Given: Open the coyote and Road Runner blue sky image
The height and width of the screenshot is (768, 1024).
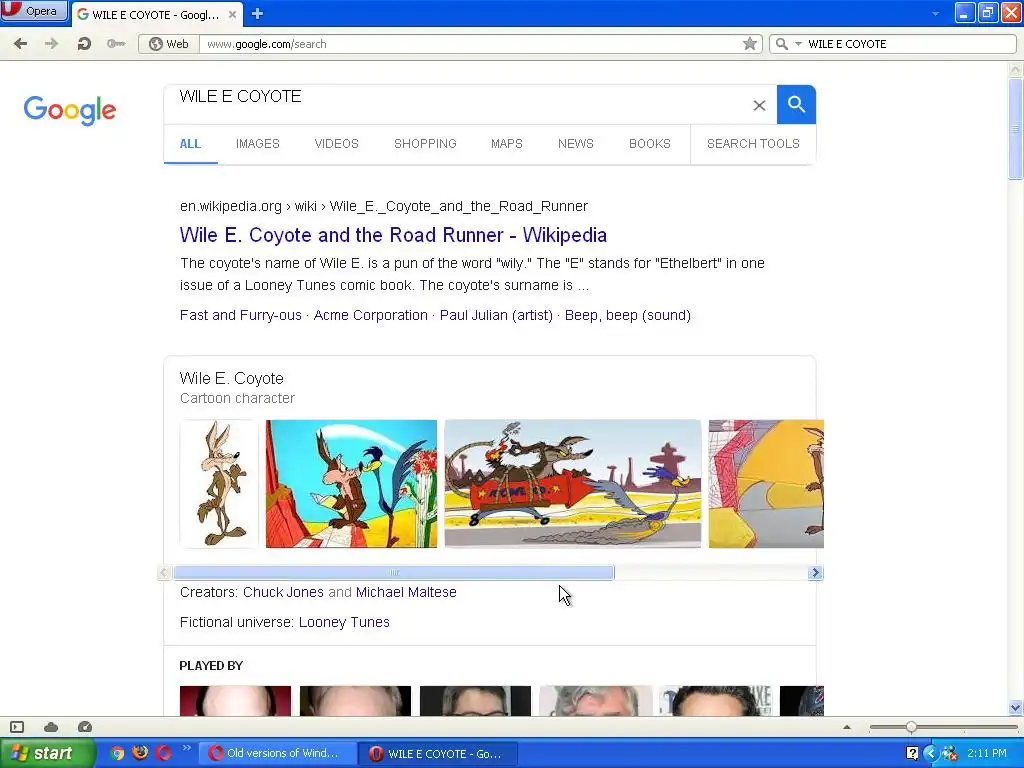Looking at the screenshot, I should (351, 484).
